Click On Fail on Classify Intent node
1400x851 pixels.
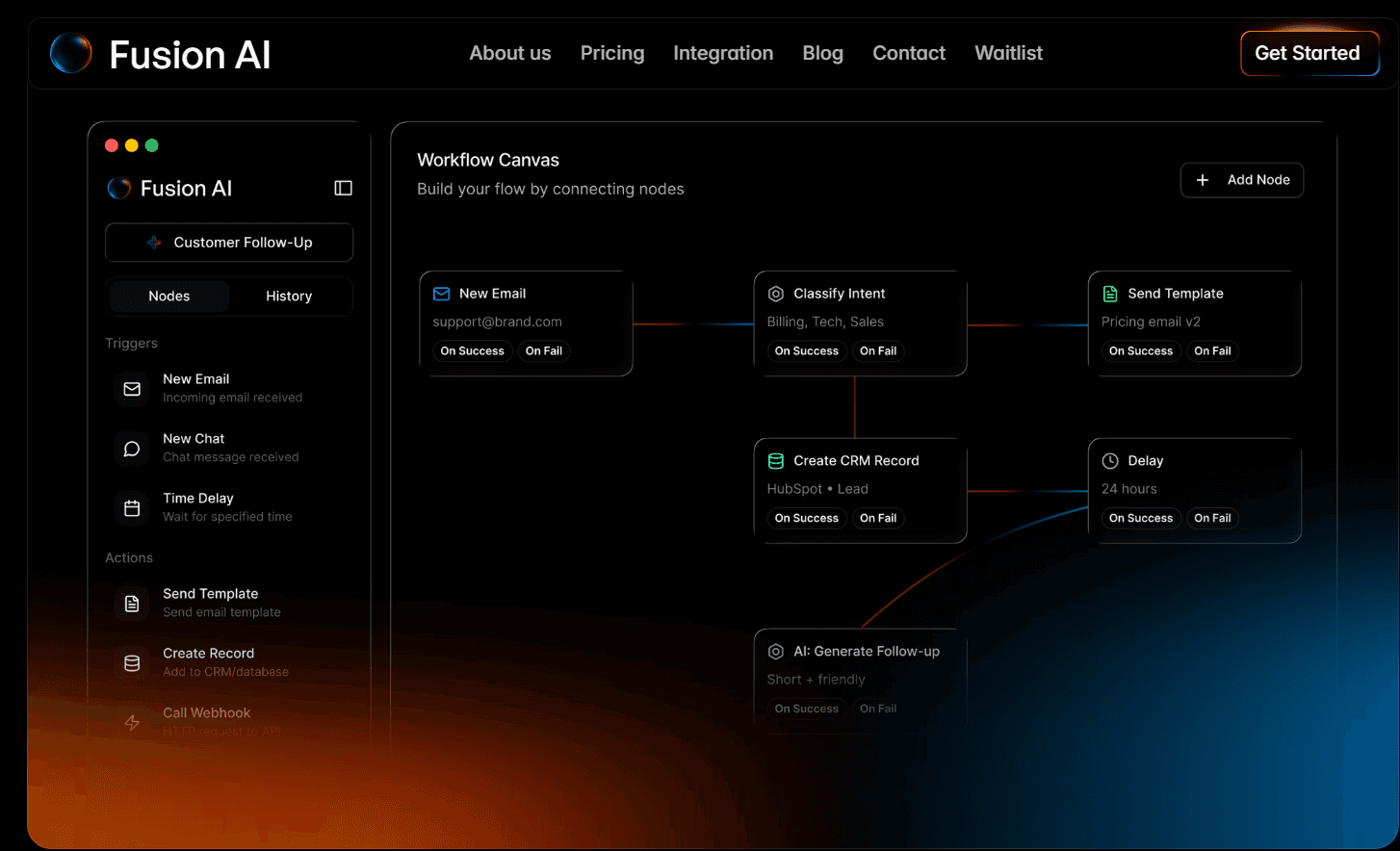point(878,351)
